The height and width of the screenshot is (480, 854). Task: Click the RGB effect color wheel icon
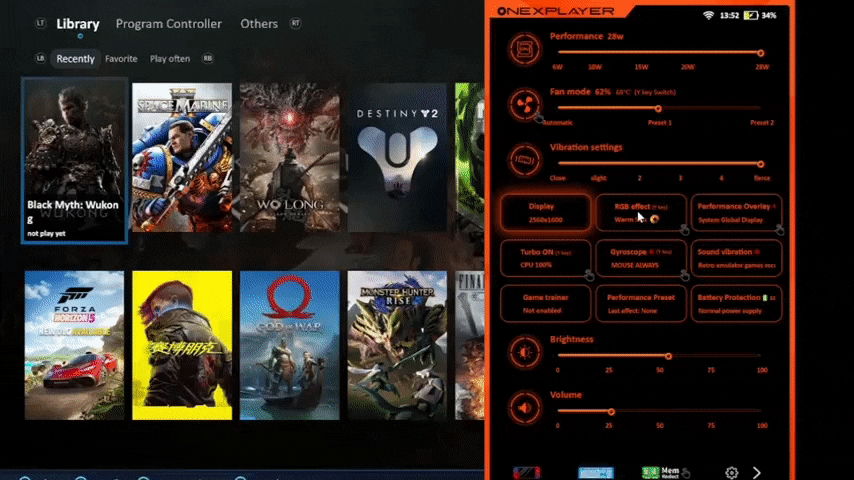click(x=654, y=219)
